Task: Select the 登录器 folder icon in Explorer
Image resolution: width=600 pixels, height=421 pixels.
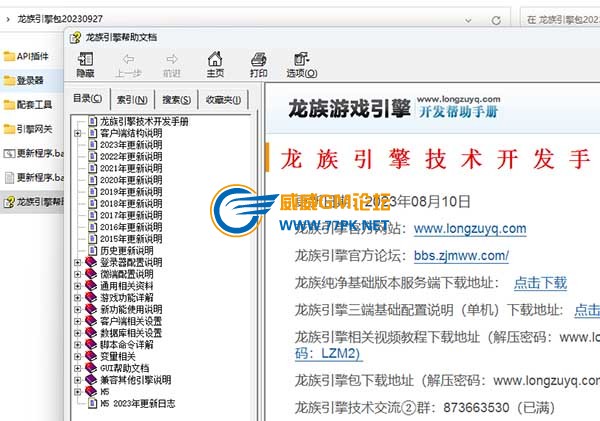Action: click(9, 80)
